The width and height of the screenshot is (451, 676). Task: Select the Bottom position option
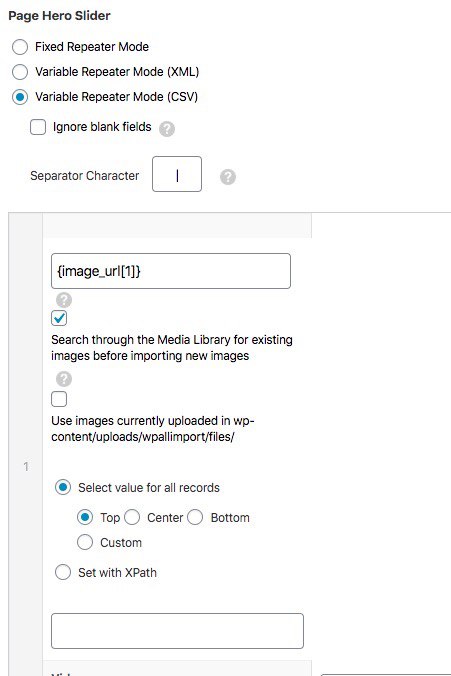(195, 517)
